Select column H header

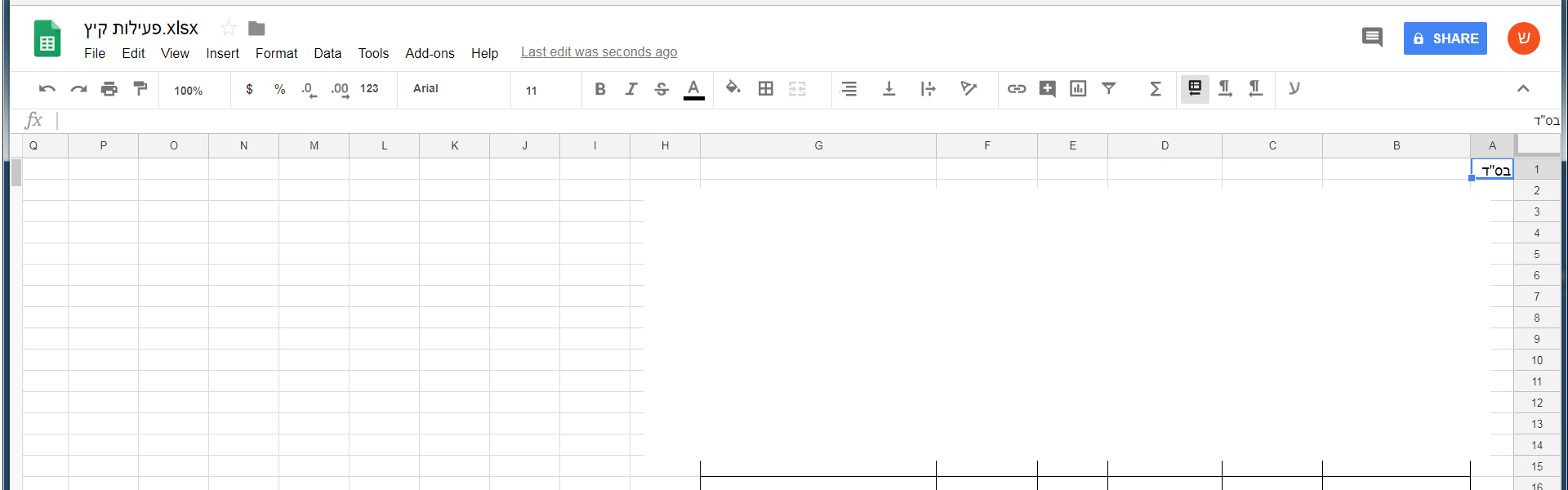click(665, 145)
